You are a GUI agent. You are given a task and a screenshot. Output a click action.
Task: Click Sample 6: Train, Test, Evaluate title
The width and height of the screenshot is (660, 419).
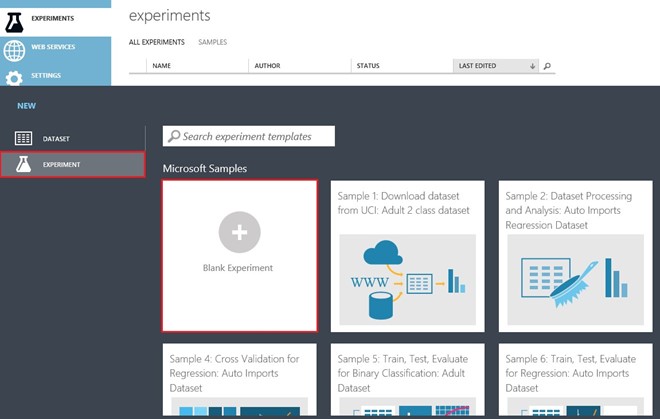(570, 373)
